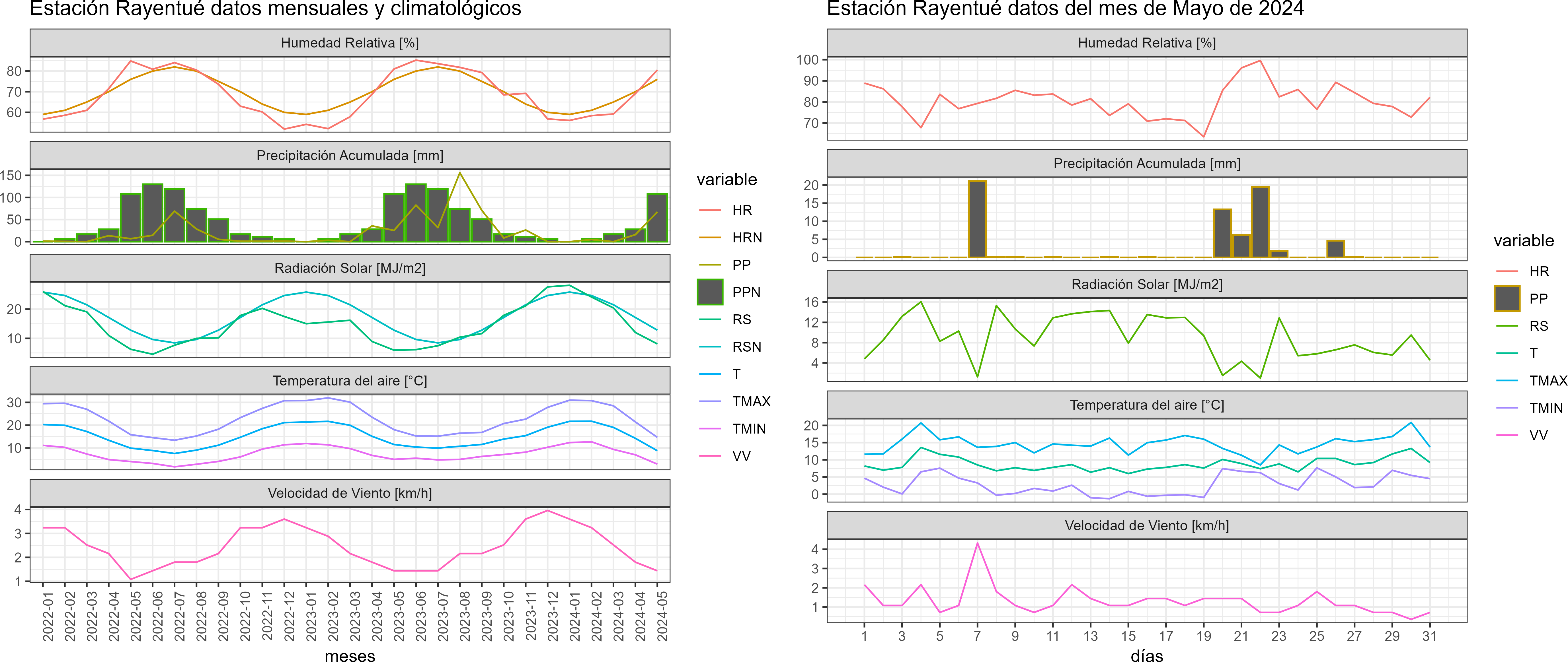Click y-axis value '100' in May humidity panel
The height and width of the screenshot is (662, 1568).
tap(807, 60)
